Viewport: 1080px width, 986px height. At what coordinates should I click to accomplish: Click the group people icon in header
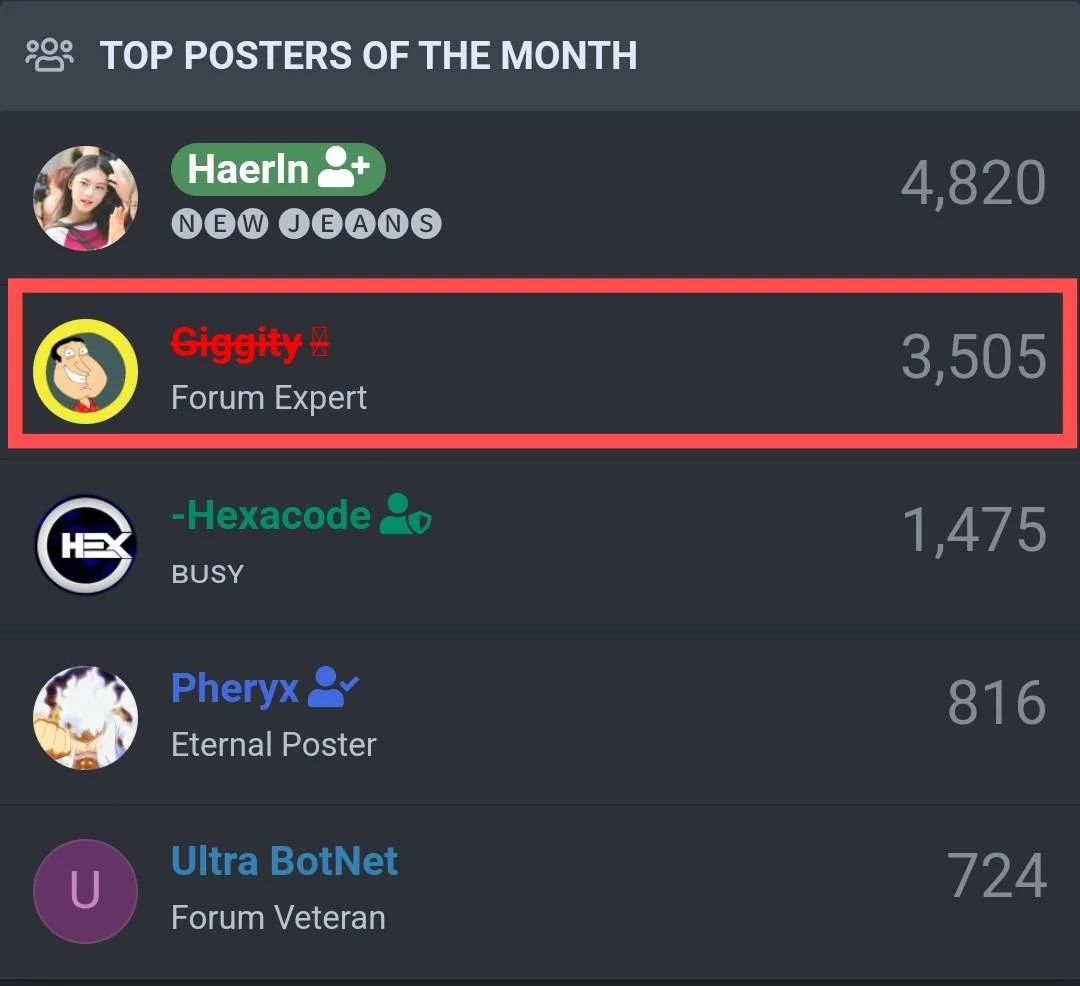(x=49, y=55)
